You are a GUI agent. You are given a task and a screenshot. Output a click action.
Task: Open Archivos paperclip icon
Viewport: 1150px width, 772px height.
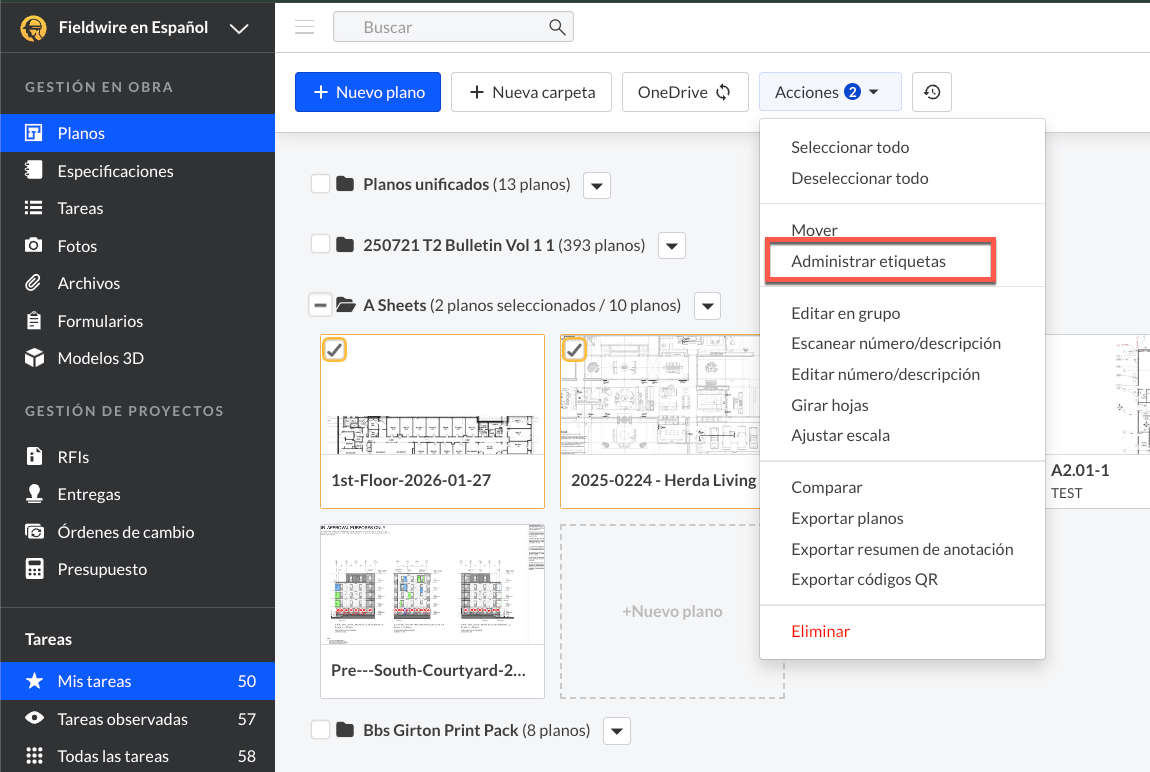tap(34, 283)
